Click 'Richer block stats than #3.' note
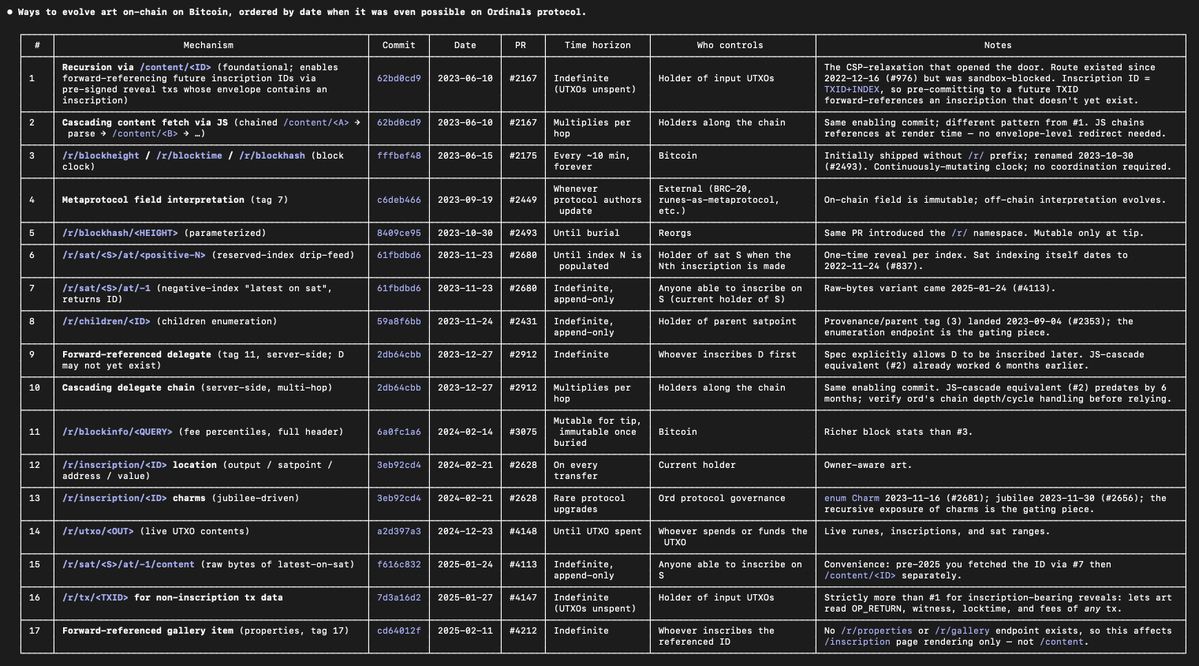This screenshot has width=1199, height=666. coord(898,432)
